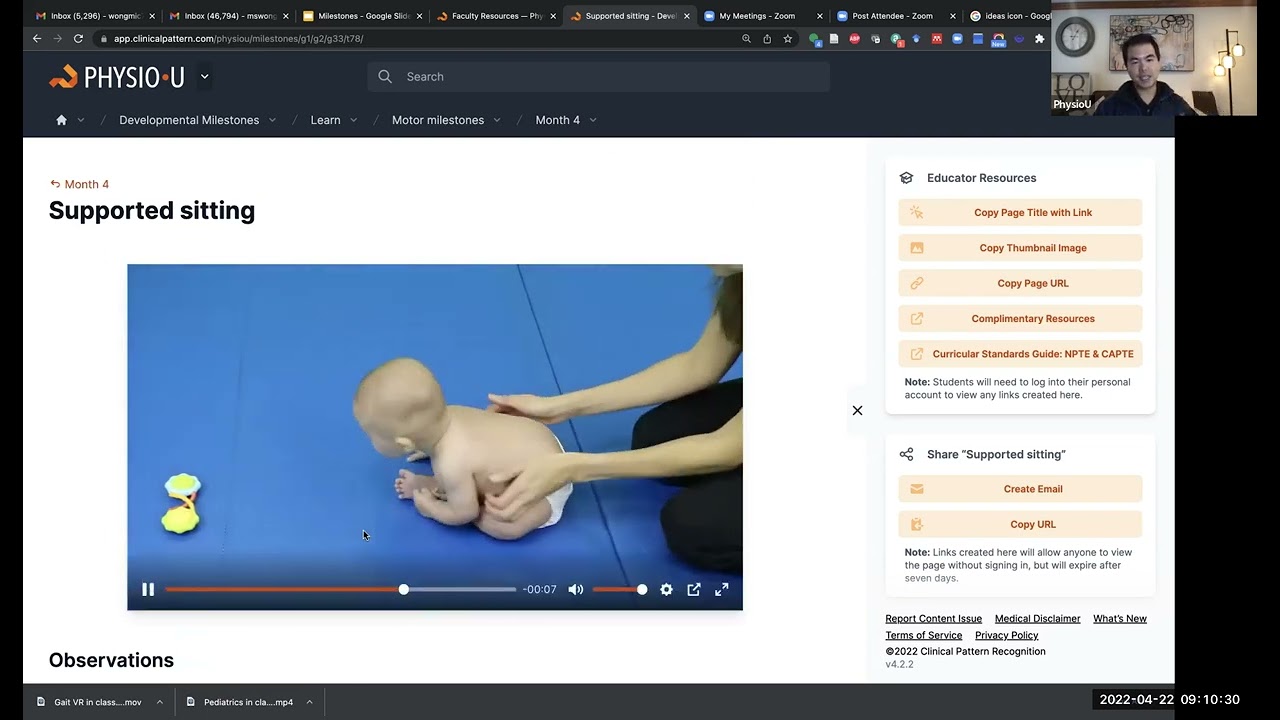Open the Developmental Milestones breadcrumb

pyautogui.click(x=189, y=120)
